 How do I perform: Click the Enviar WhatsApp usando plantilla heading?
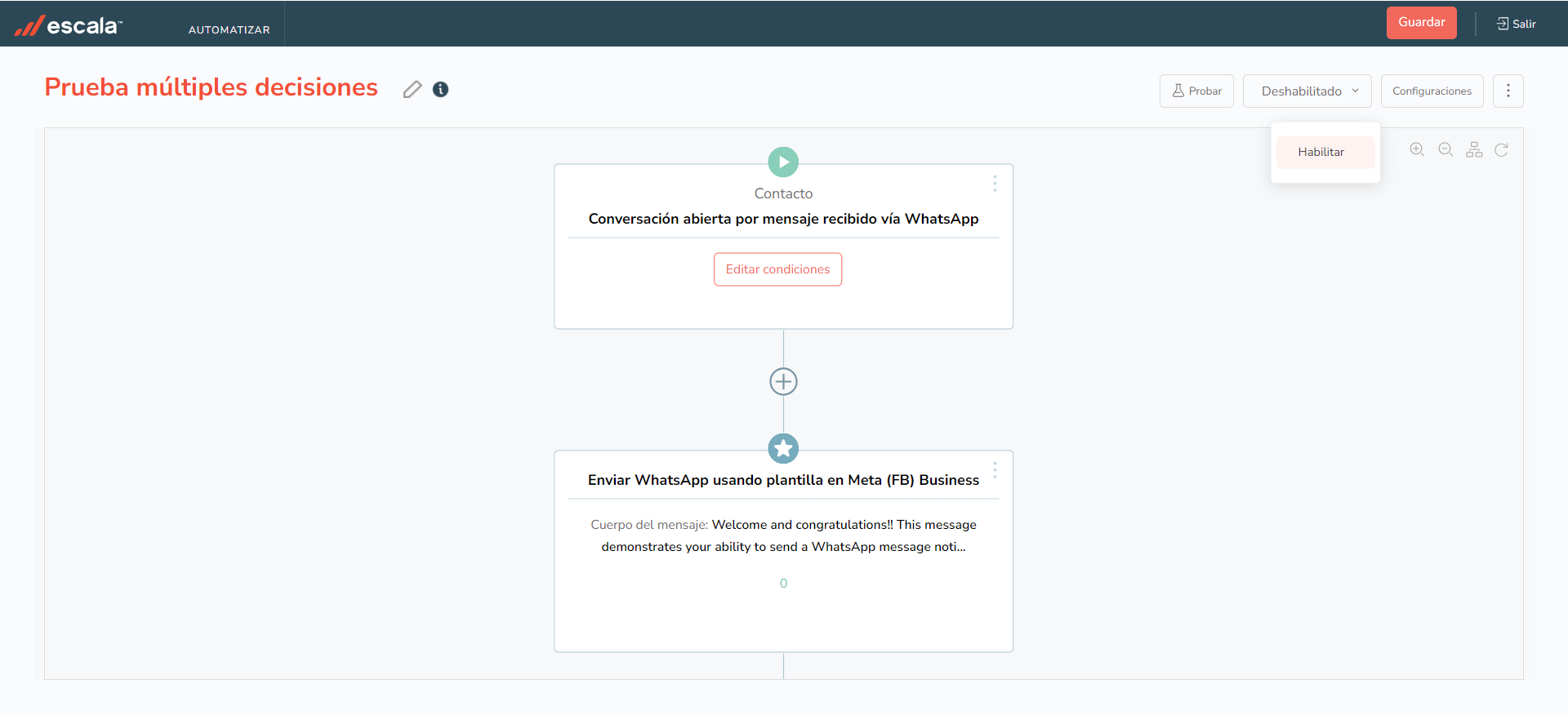(x=783, y=480)
